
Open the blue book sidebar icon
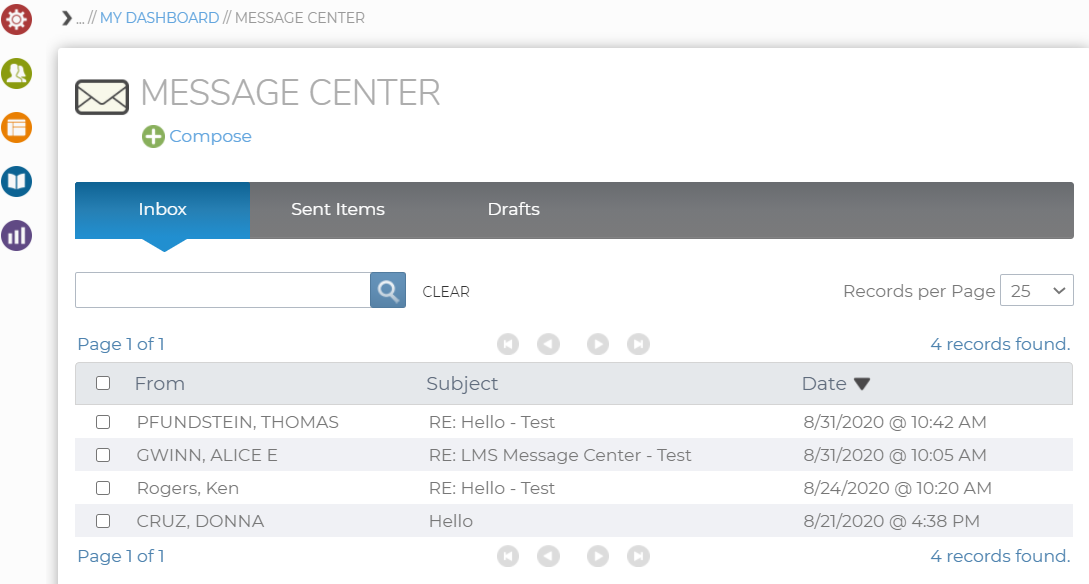[x=16, y=181]
